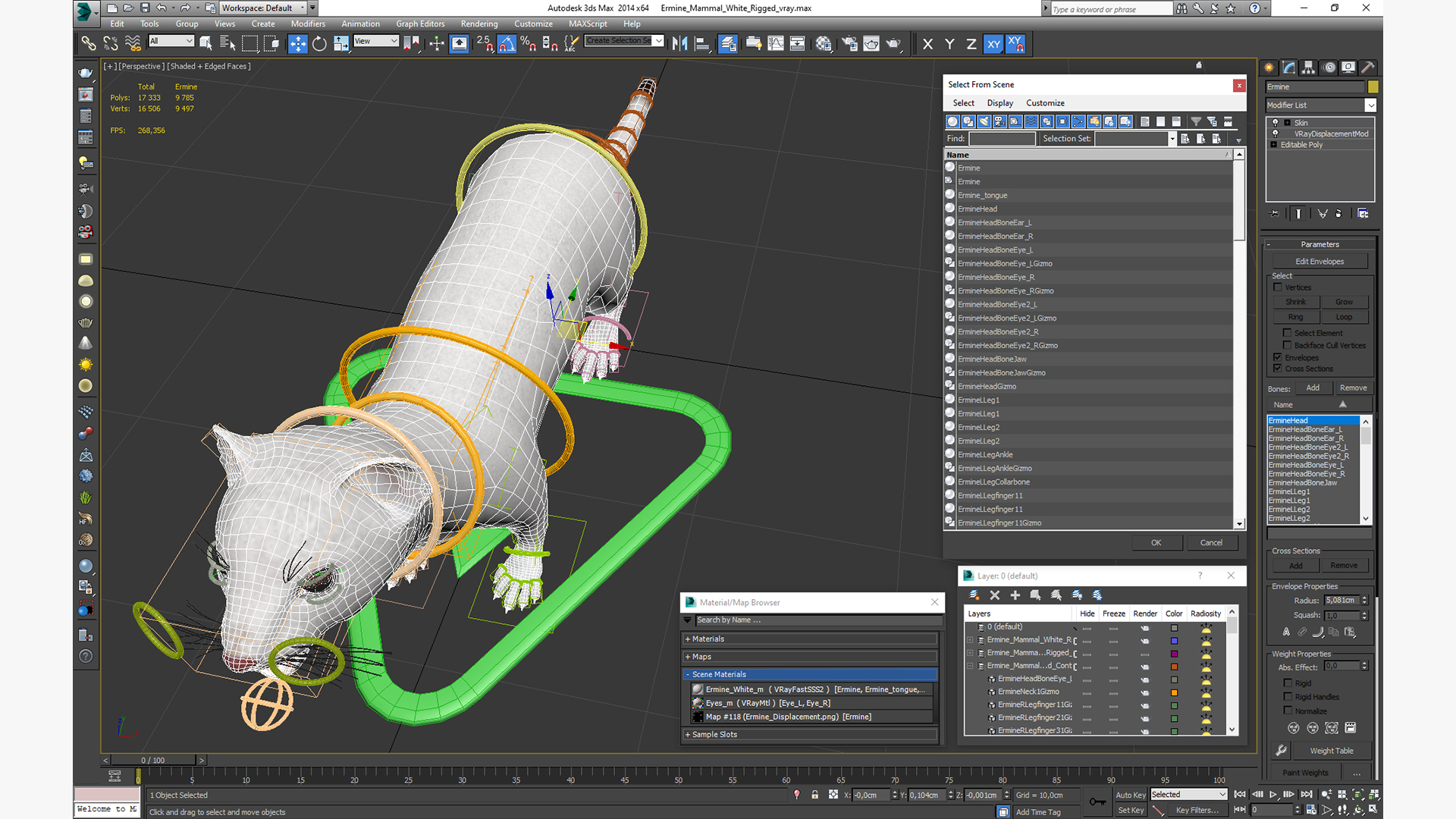Expand the Editable Poly stack entry
This screenshot has height=819, width=1456.
[1274, 145]
